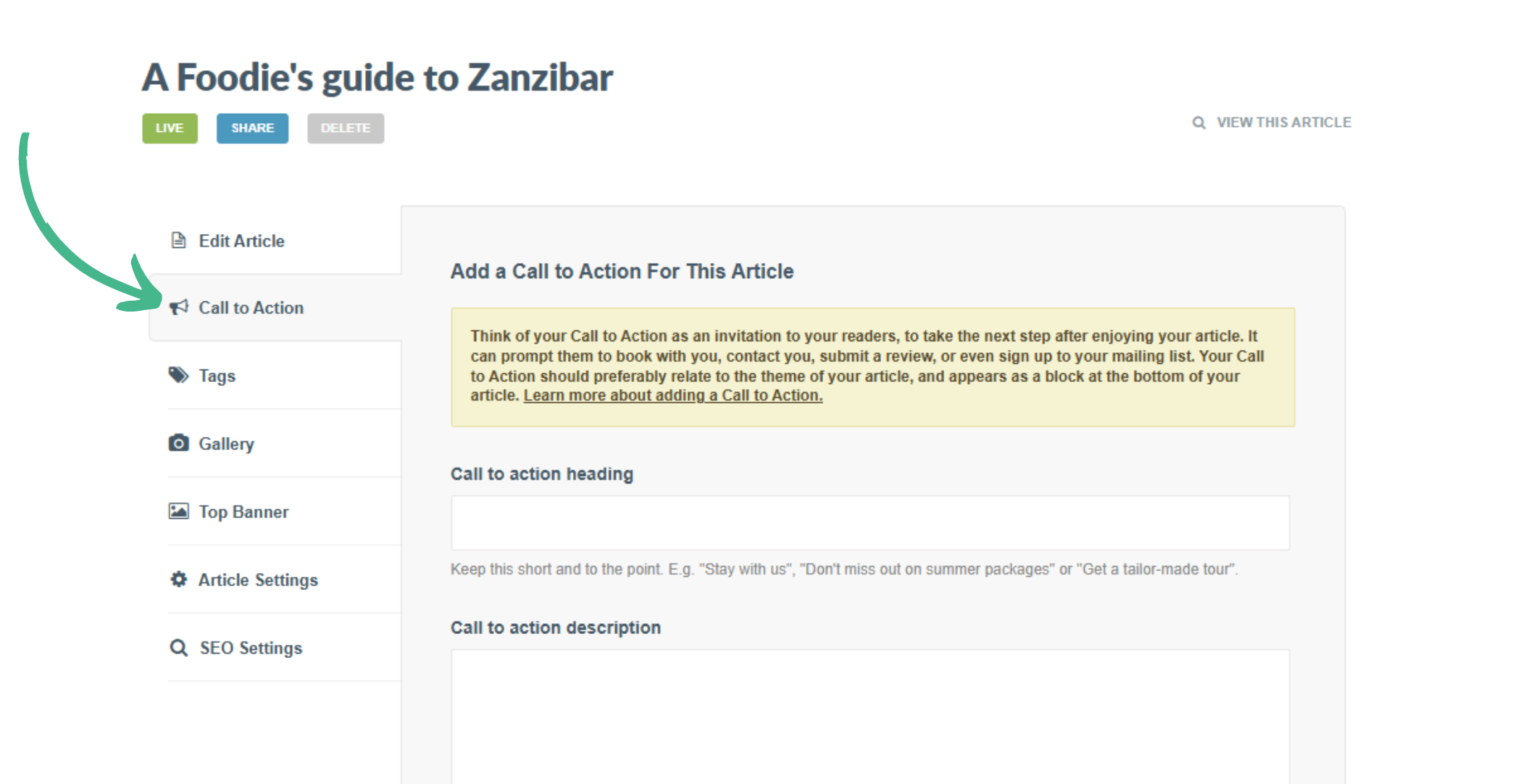Click the megaphone icon for Call to Action
Screen dimensions: 1526x784
click(x=178, y=307)
